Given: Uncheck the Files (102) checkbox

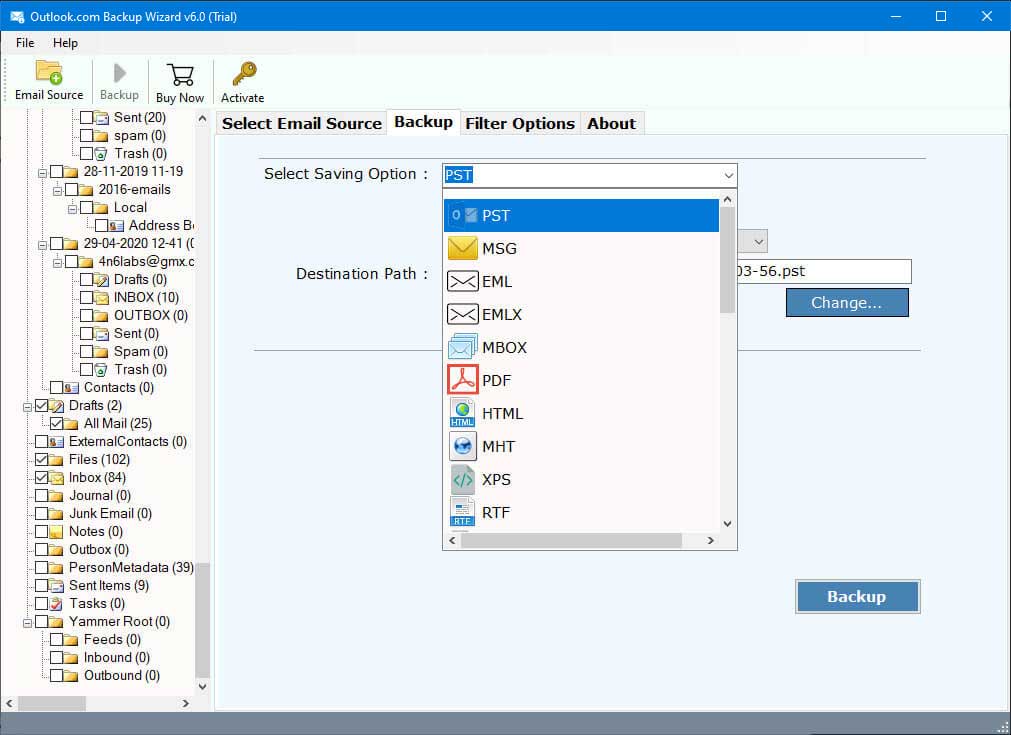Looking at the screenshot, I should click(41, 460).
